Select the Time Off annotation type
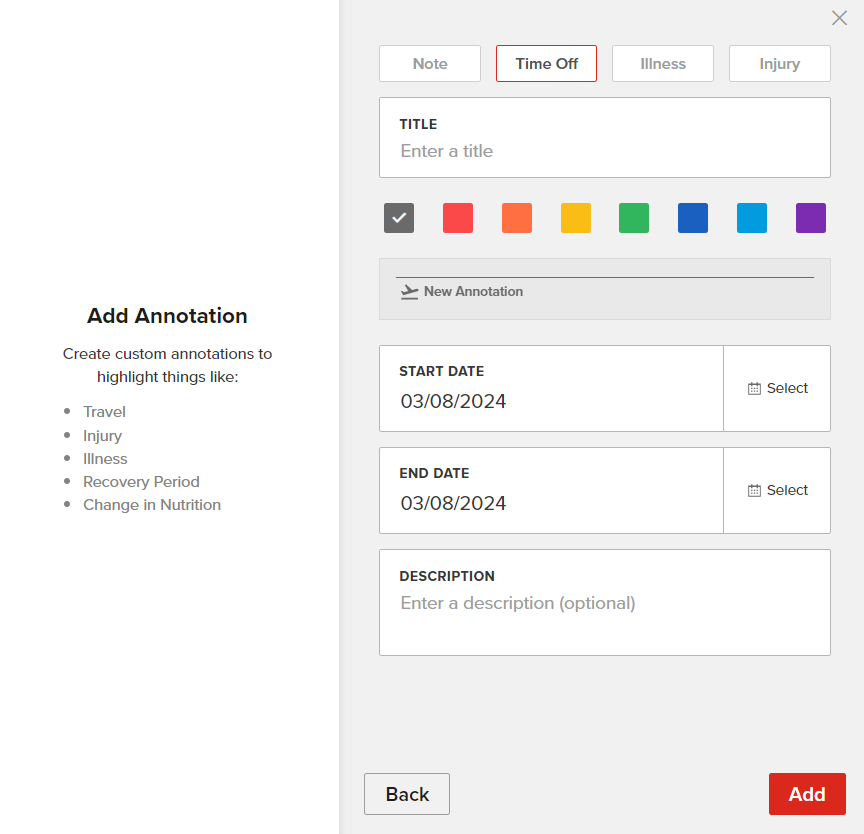864x834 pixels. pyautogui.click(x=546, y=64)
